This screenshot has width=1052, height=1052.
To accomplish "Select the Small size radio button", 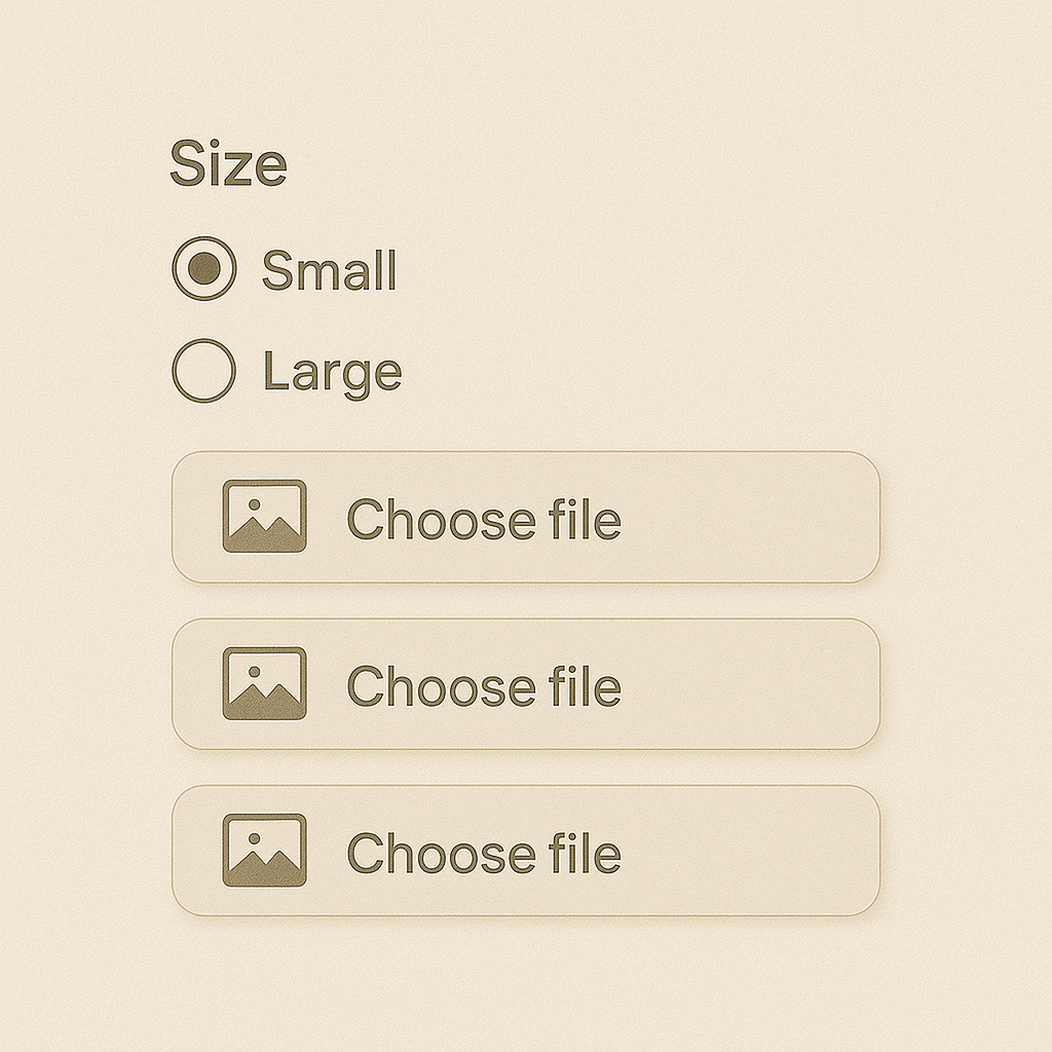I will click(204, 269).
